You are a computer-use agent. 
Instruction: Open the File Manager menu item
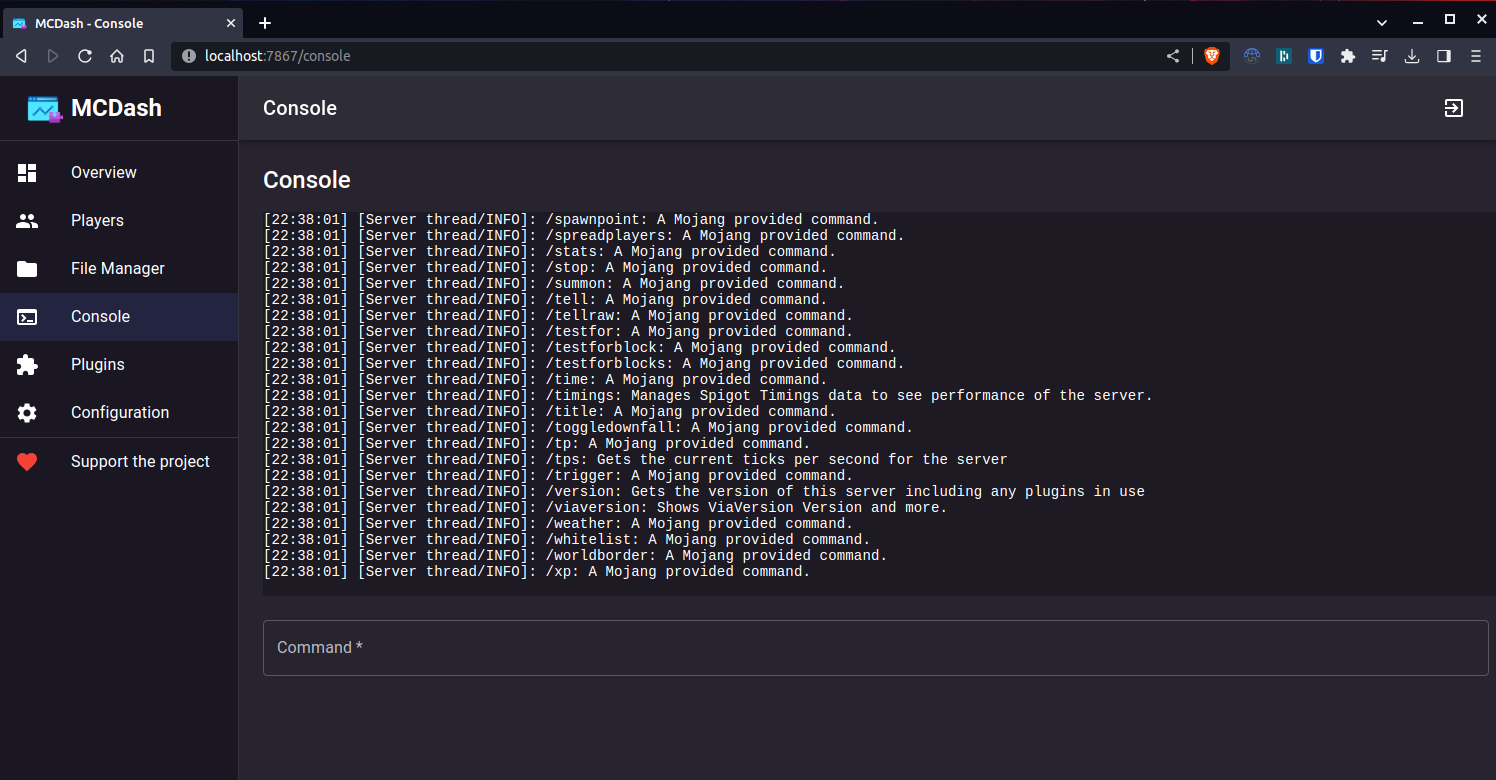click(x=119, y=269)
